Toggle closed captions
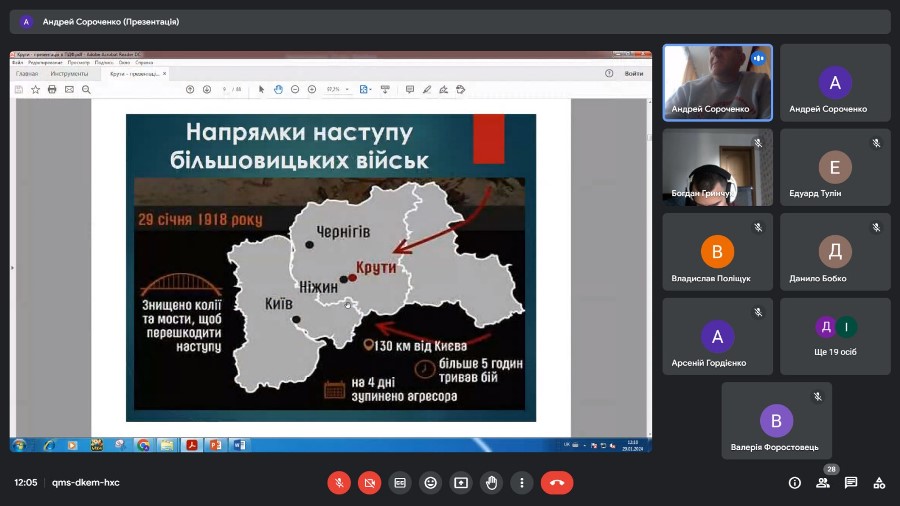Viewport: 900px width, 506px height. (400, 482)
